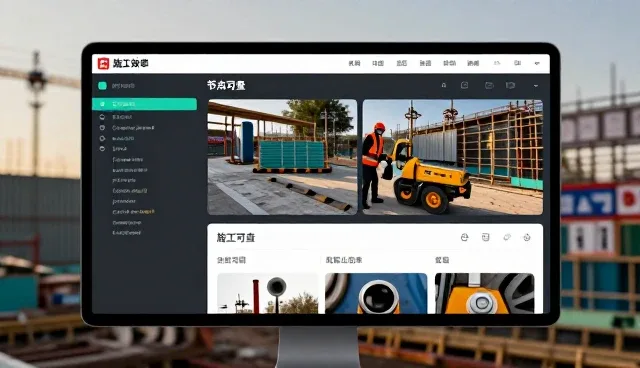Screen dimensions: 640x368
Task: Click the bell icon in dark toolbar
Action: click(444, 85)
